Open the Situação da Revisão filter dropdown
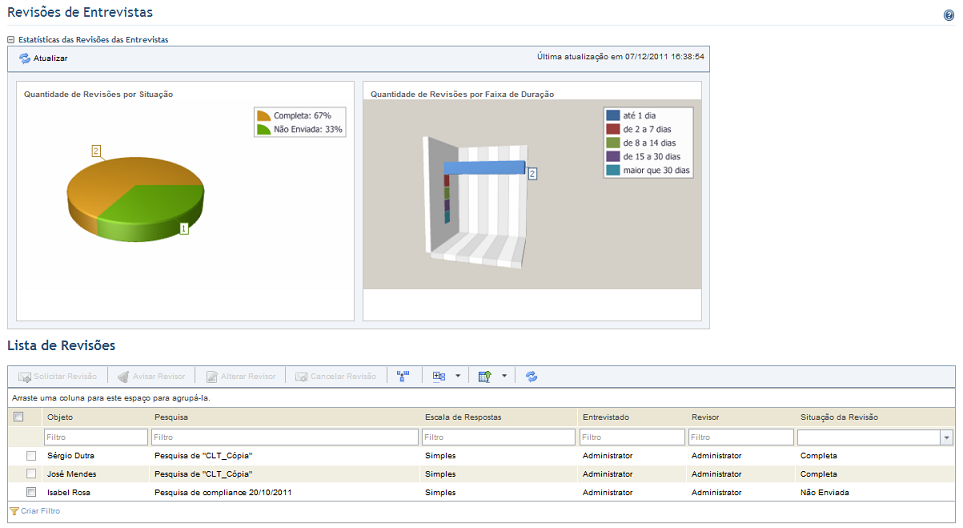This screenshot has height=528, width=963. click(946, 438)
